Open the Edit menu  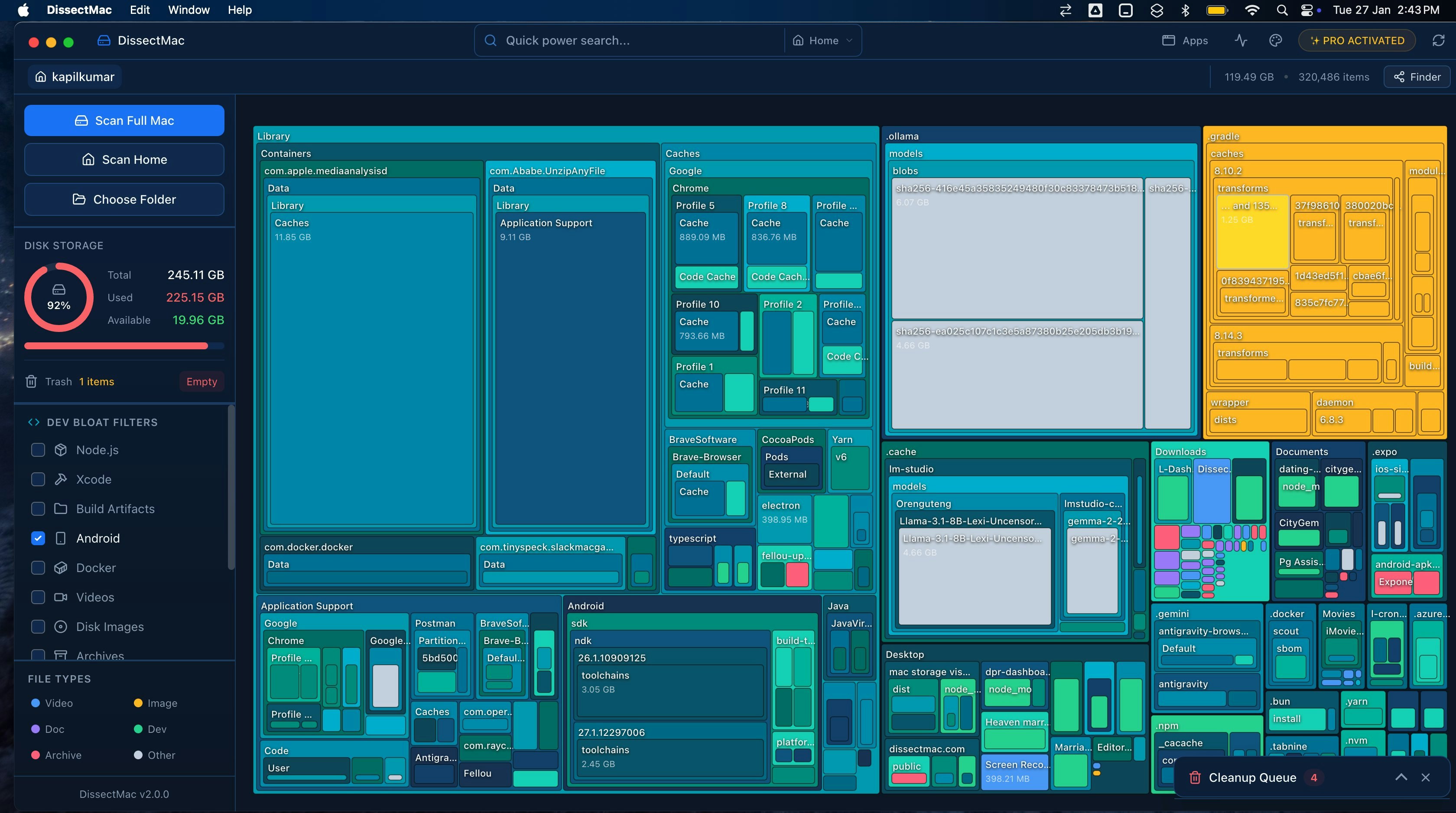click(139, 10)
